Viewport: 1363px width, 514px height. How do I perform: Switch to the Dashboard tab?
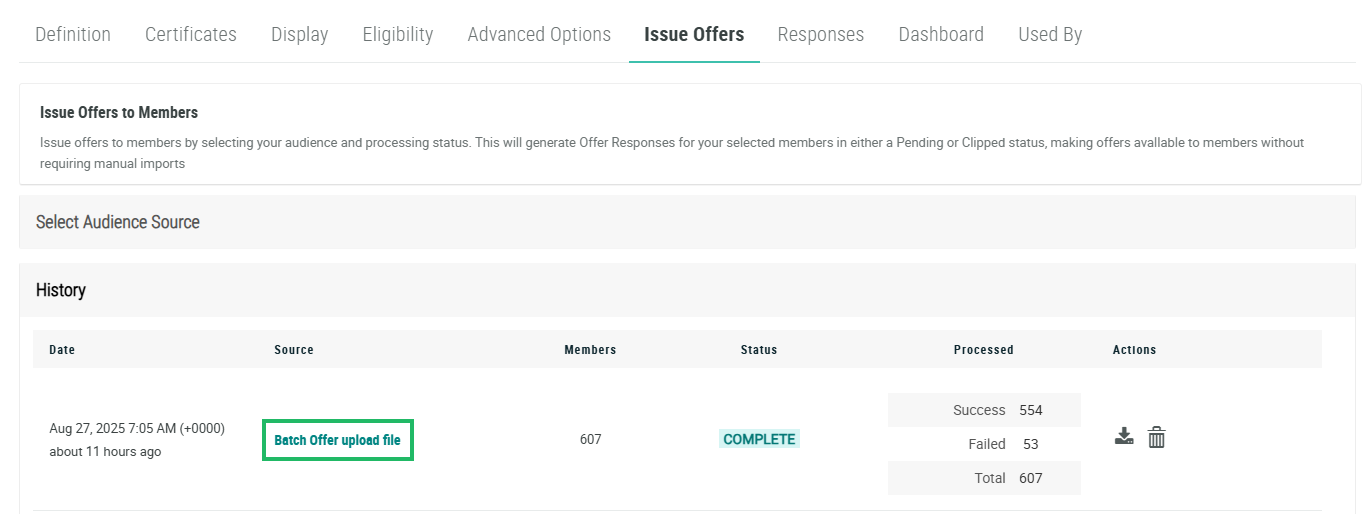pyautogui.click(x=941, y=34)
